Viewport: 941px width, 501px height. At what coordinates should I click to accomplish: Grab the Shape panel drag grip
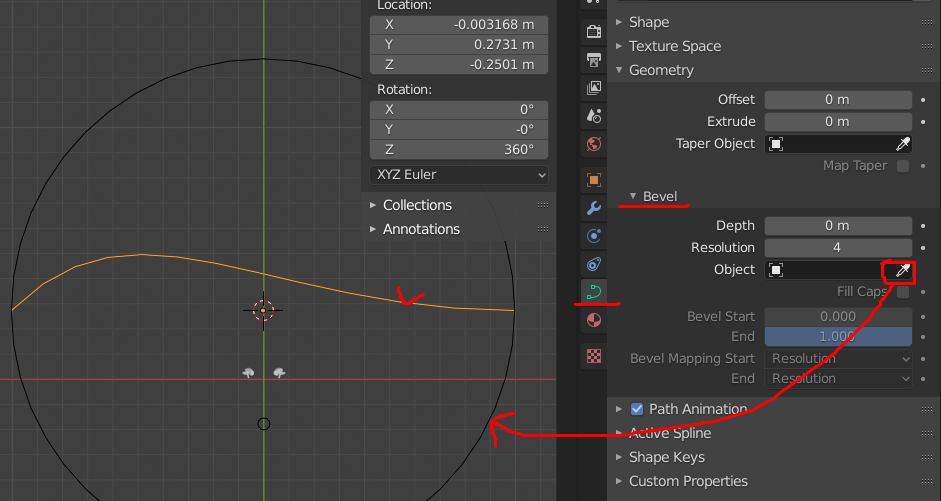tap(927, 22)
